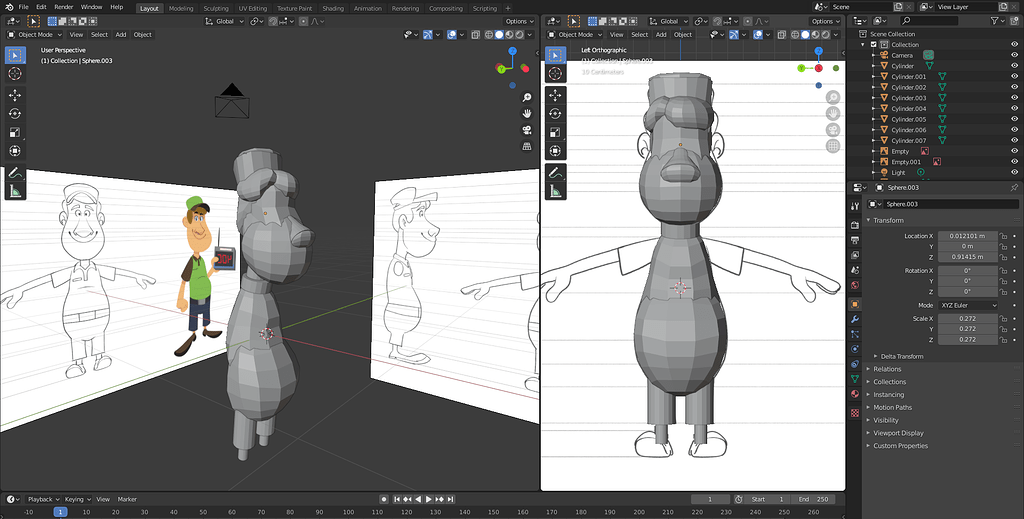Select the Cursor tool in left viewport
The width and height of the screenshot is (1024, 519).
14,74
